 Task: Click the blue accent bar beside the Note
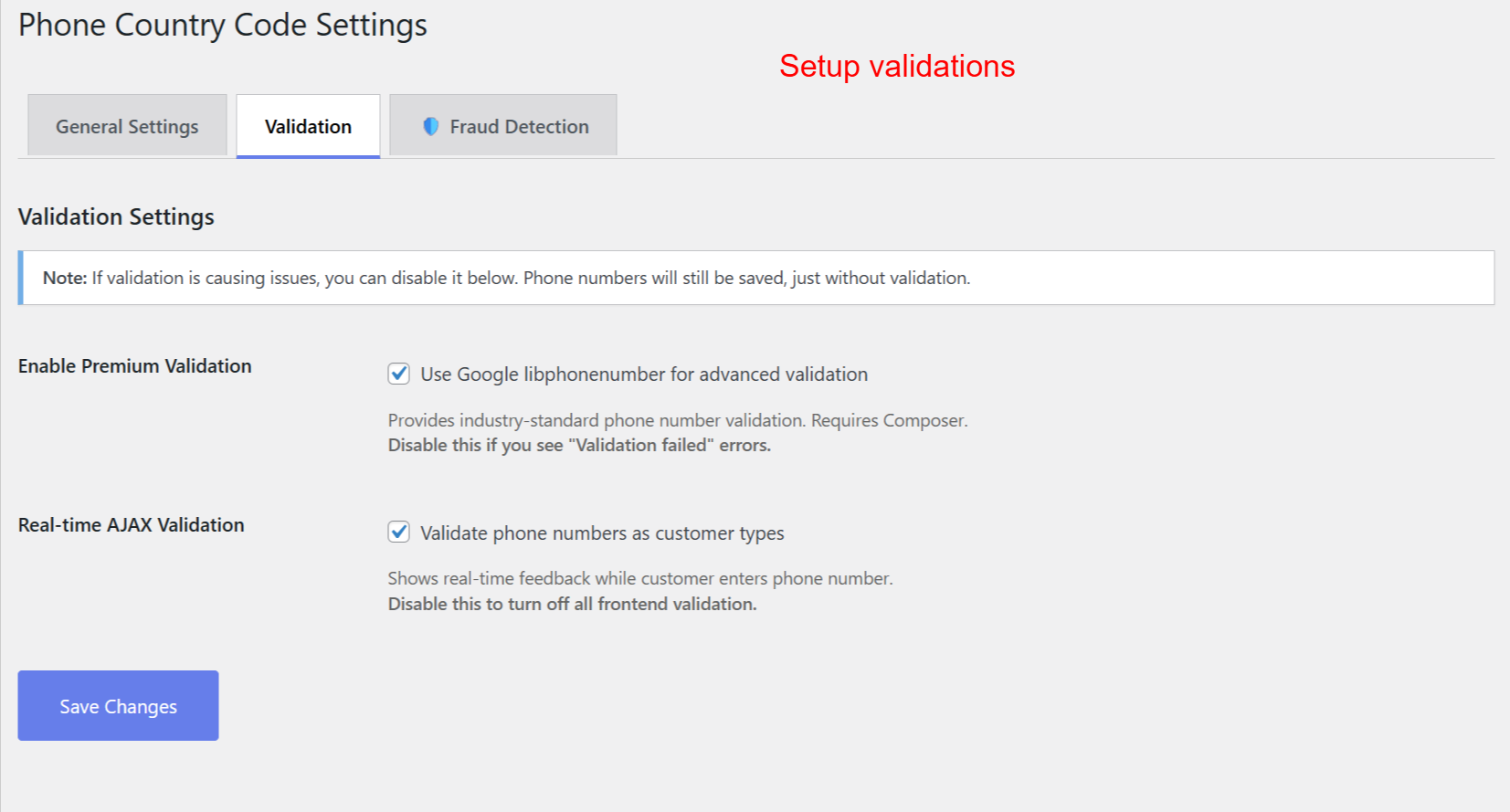coord(19,278)
